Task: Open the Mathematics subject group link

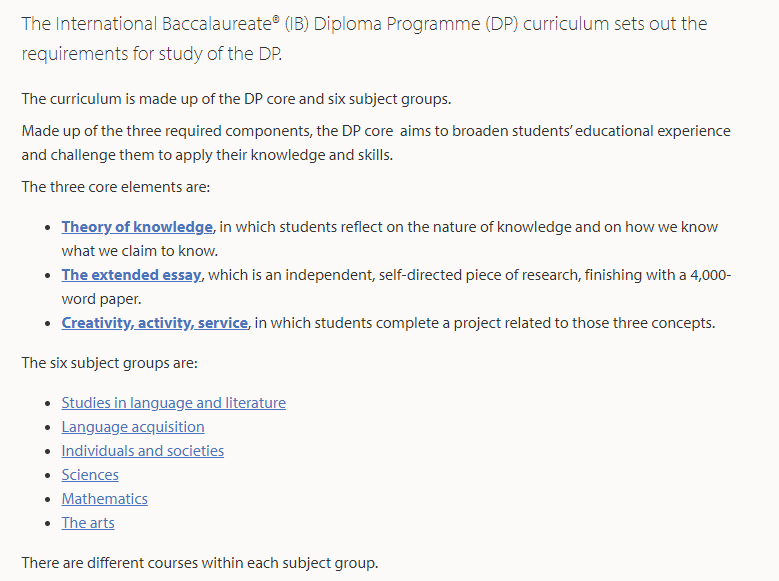Action: [x=104, y=499]
